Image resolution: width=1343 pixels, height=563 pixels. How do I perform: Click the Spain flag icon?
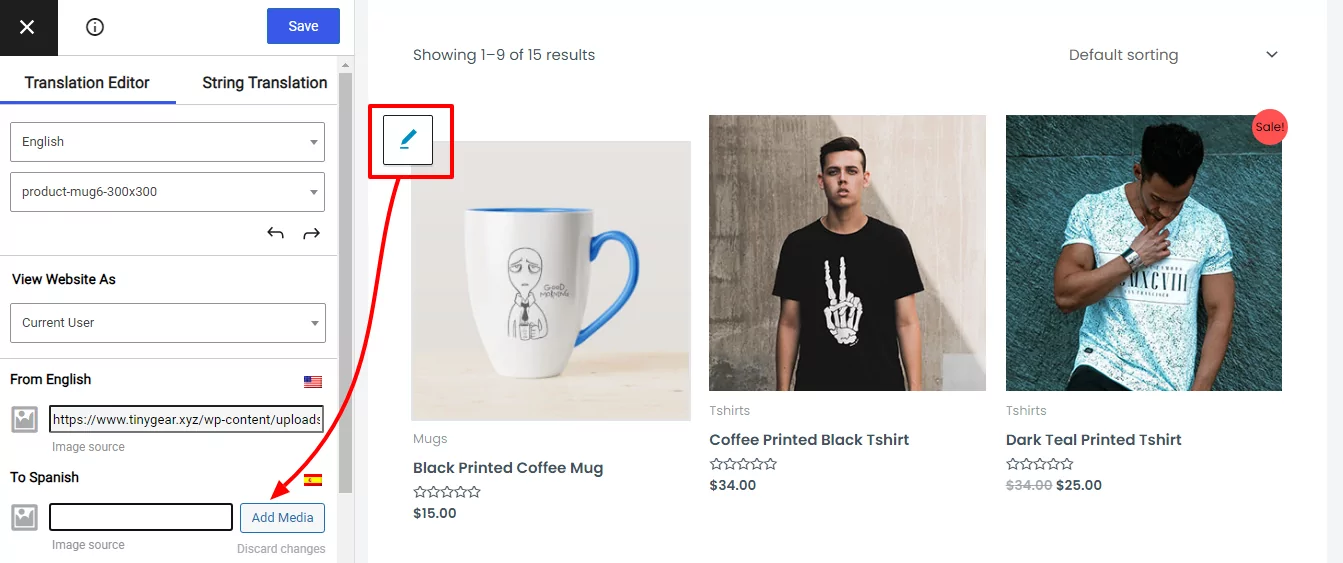tap(313, 480)
